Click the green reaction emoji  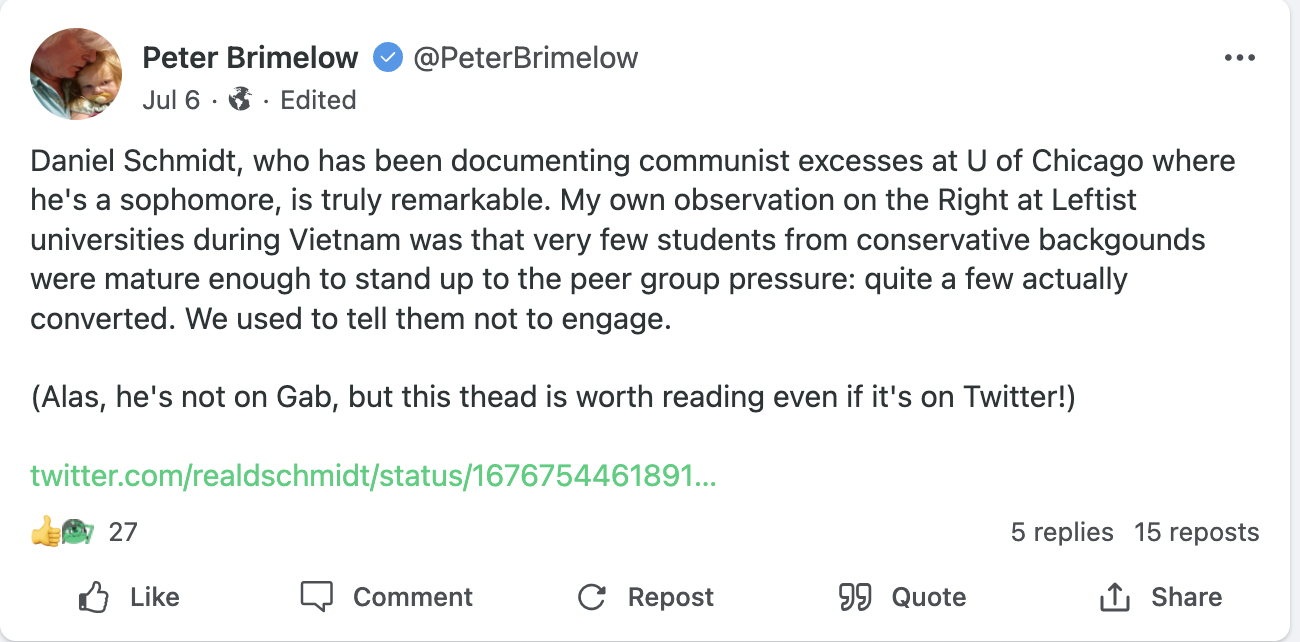pyautogui.click(x=76, y=532)
